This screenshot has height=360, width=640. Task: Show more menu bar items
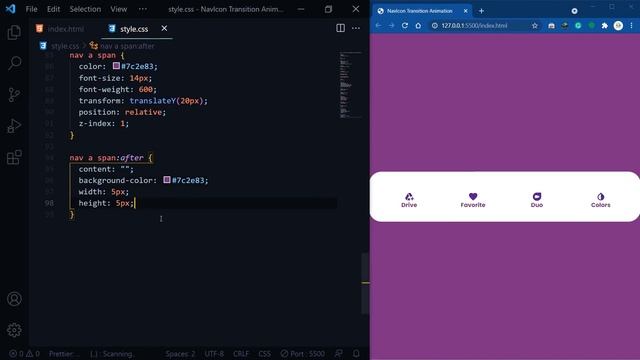click(142, 9)
